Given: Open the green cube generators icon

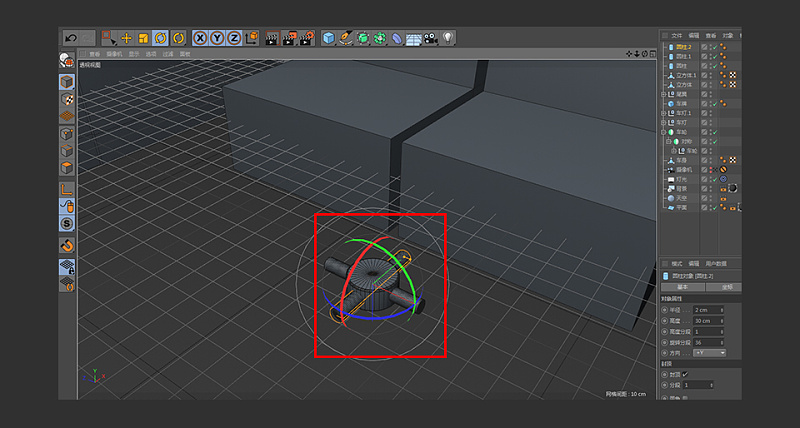Looking at the screenshot, I should [x=363, y=38].
